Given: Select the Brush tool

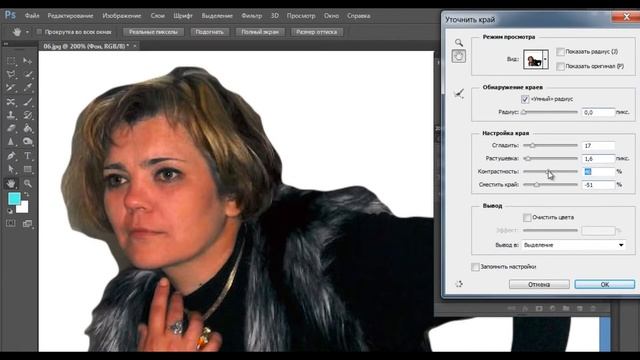Looking at the screenshot, I should click(27, 102).
